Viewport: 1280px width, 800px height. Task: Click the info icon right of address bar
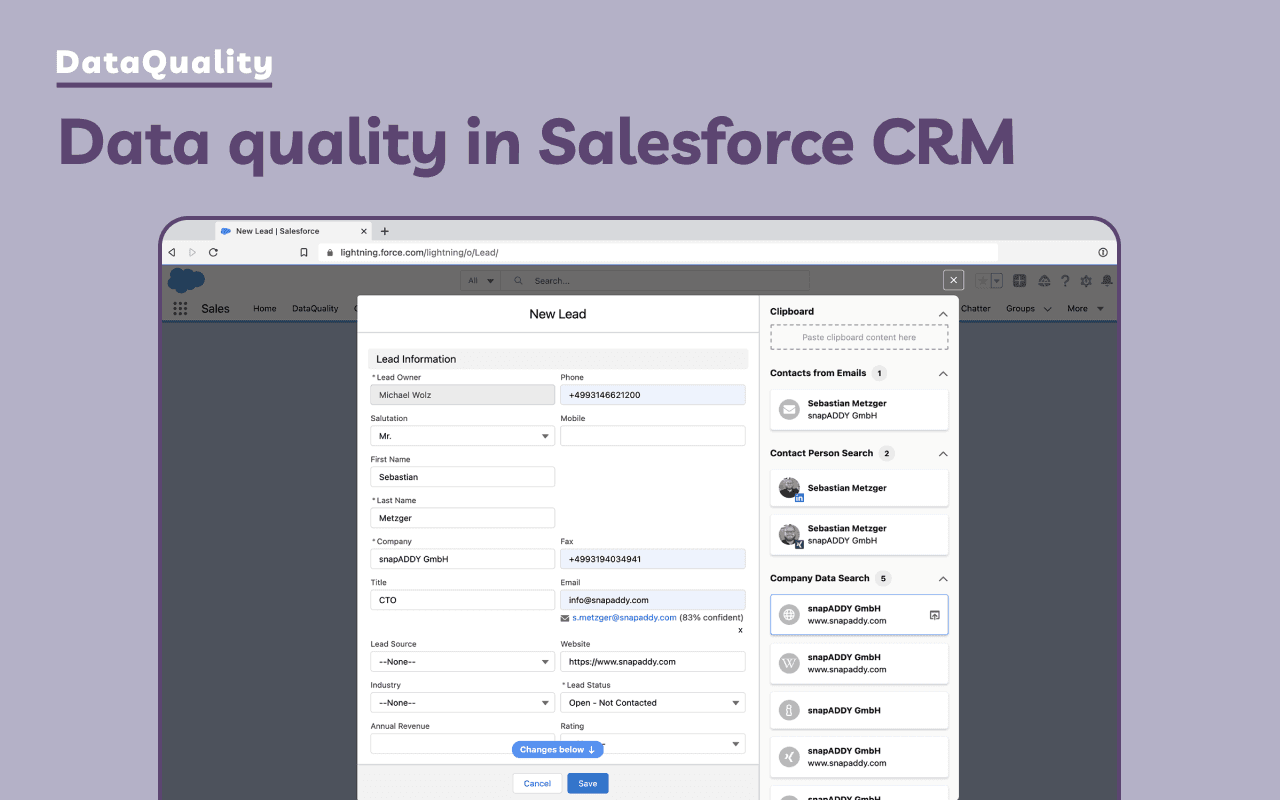(x=1103, y=253)
